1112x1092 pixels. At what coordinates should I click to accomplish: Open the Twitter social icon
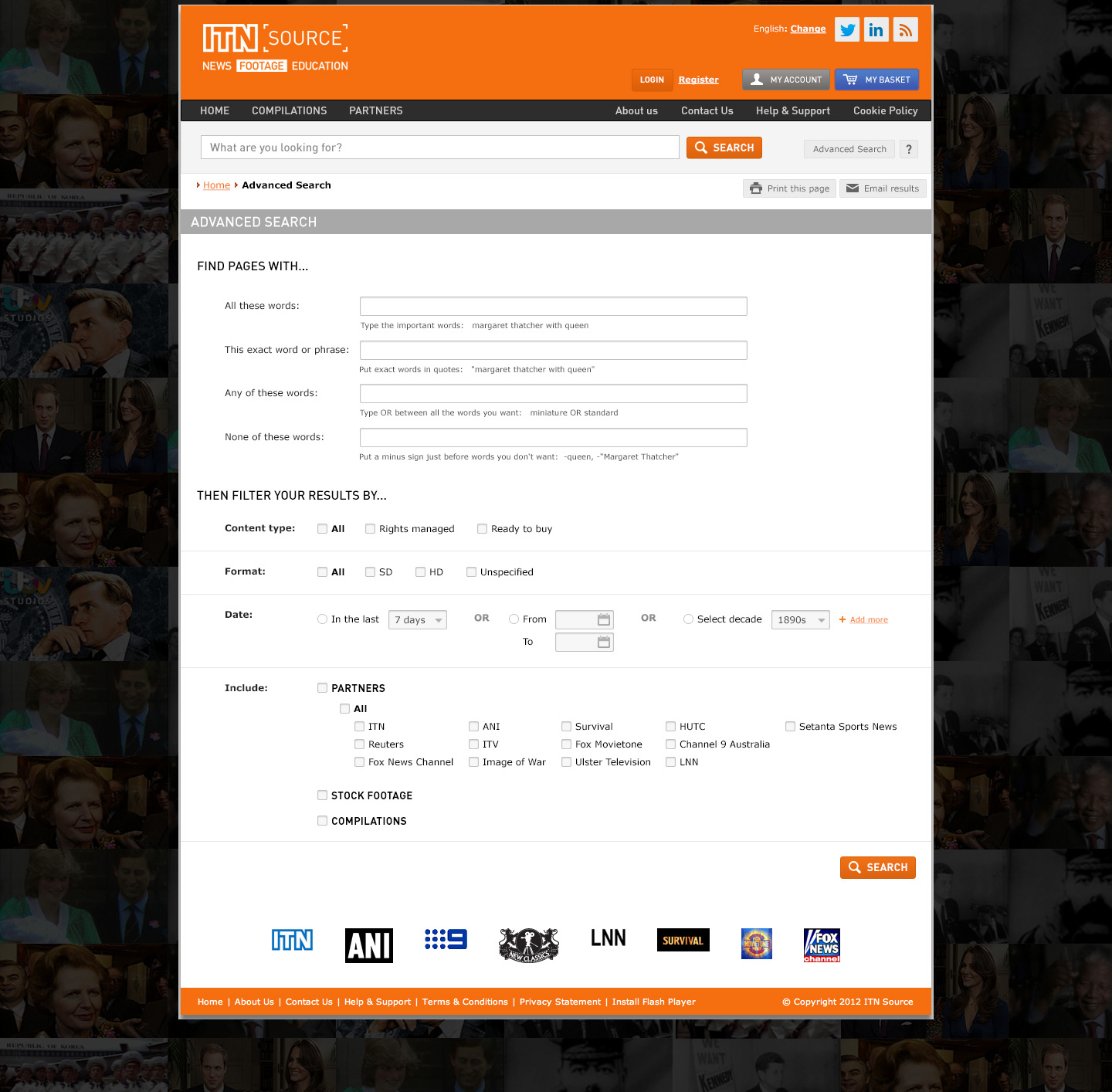(847, 29)
